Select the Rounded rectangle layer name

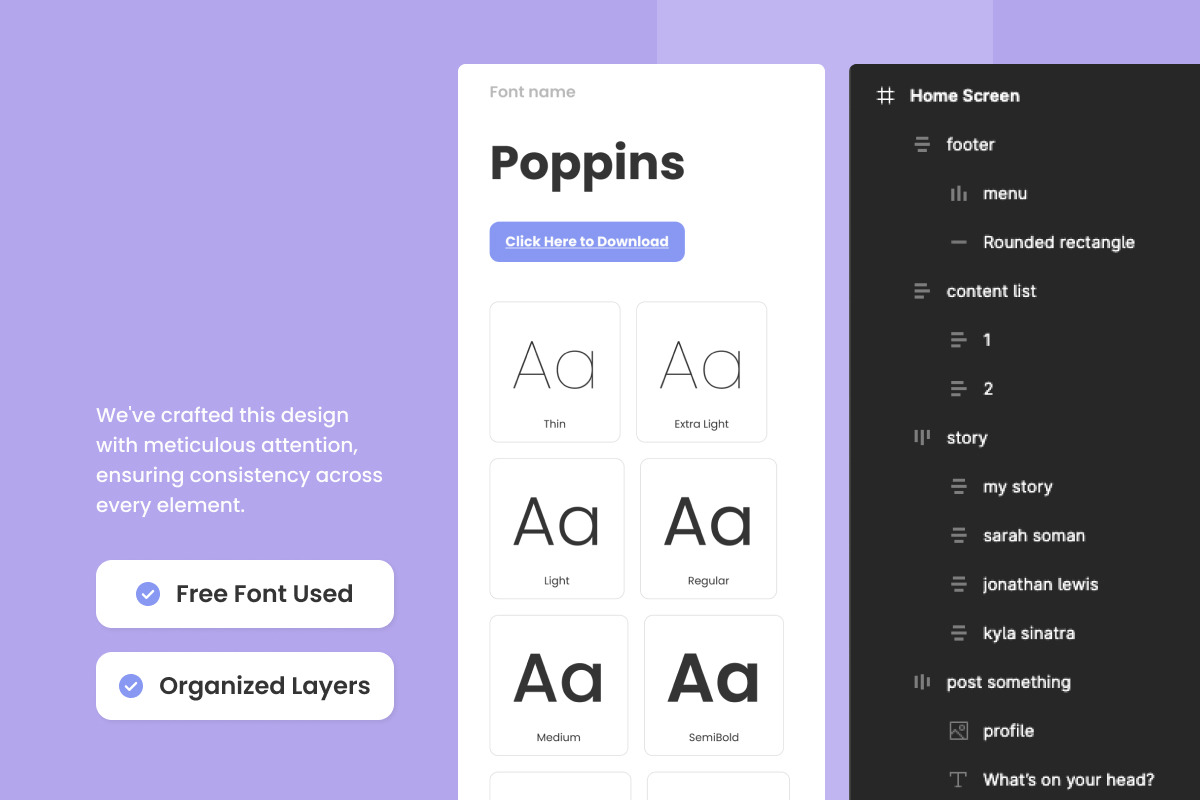point(1059,242)
